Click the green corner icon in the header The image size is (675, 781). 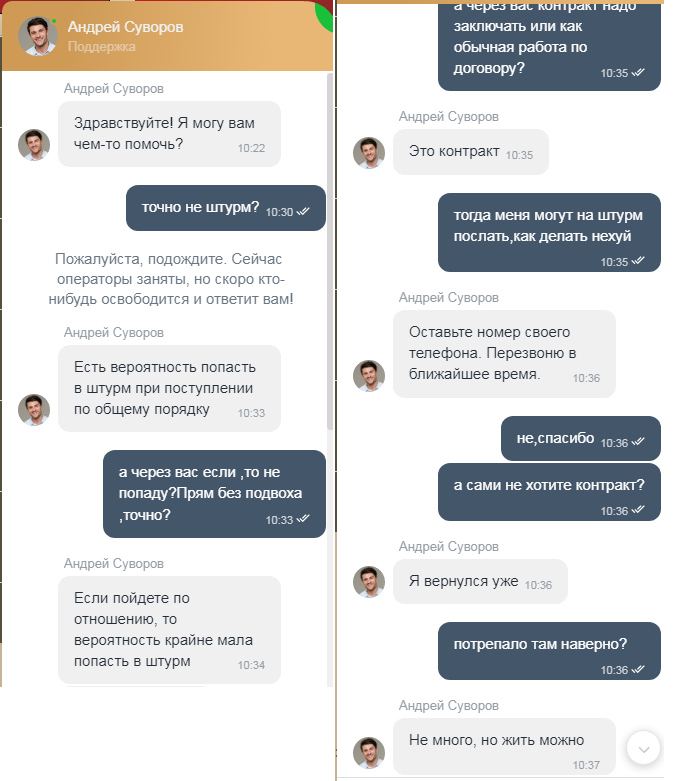324,13
